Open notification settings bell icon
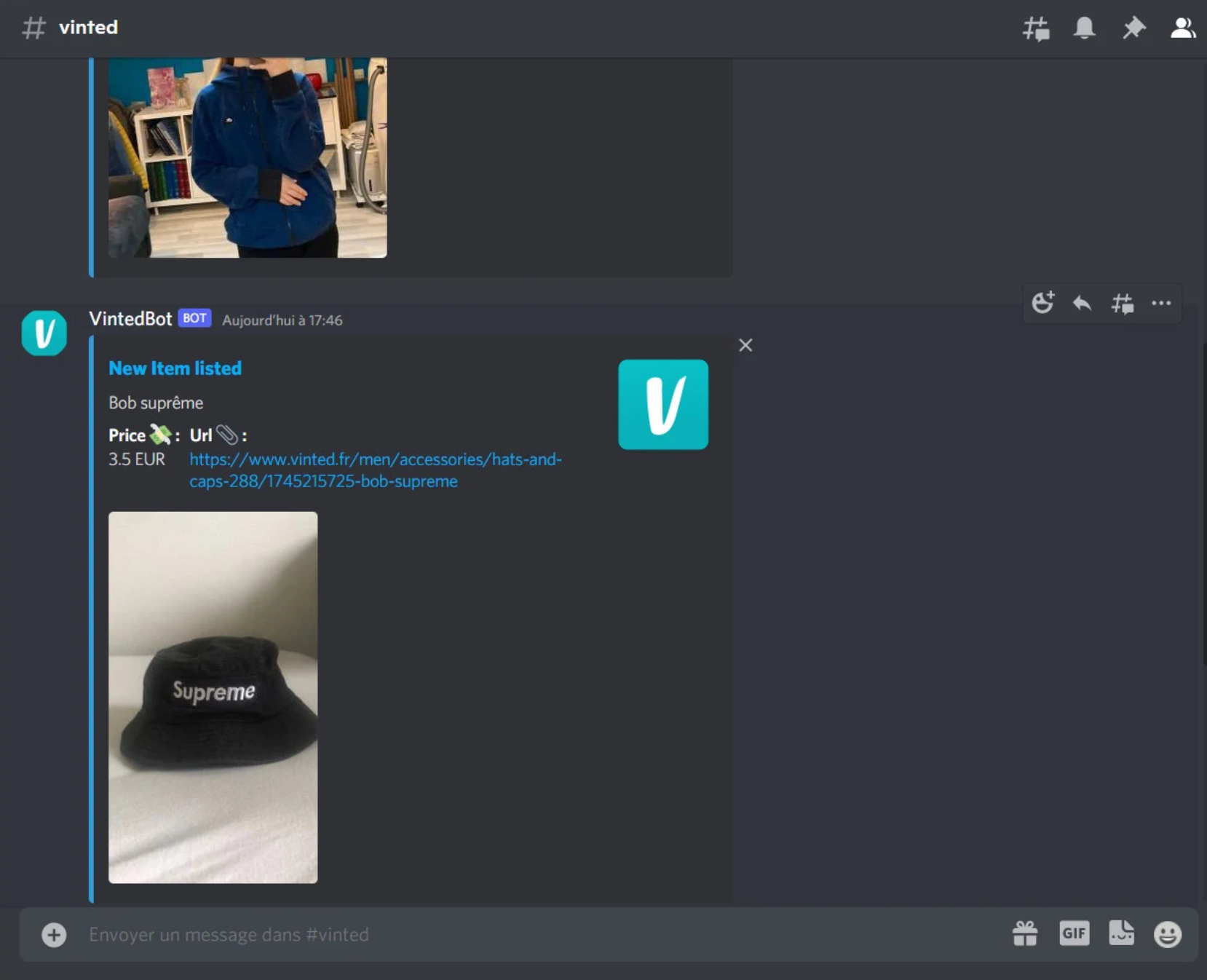Screen dimensions: 1207x980 (1084, 28)
